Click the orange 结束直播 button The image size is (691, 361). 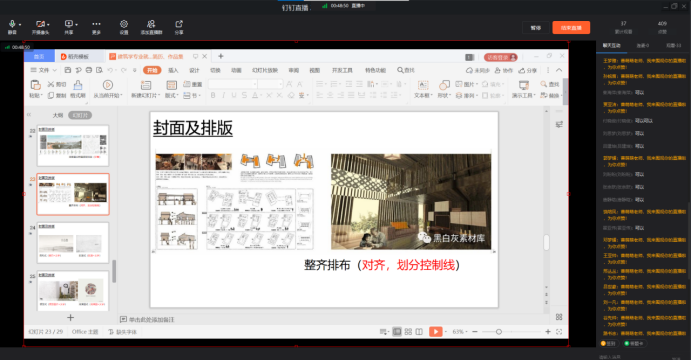(571, 28)
